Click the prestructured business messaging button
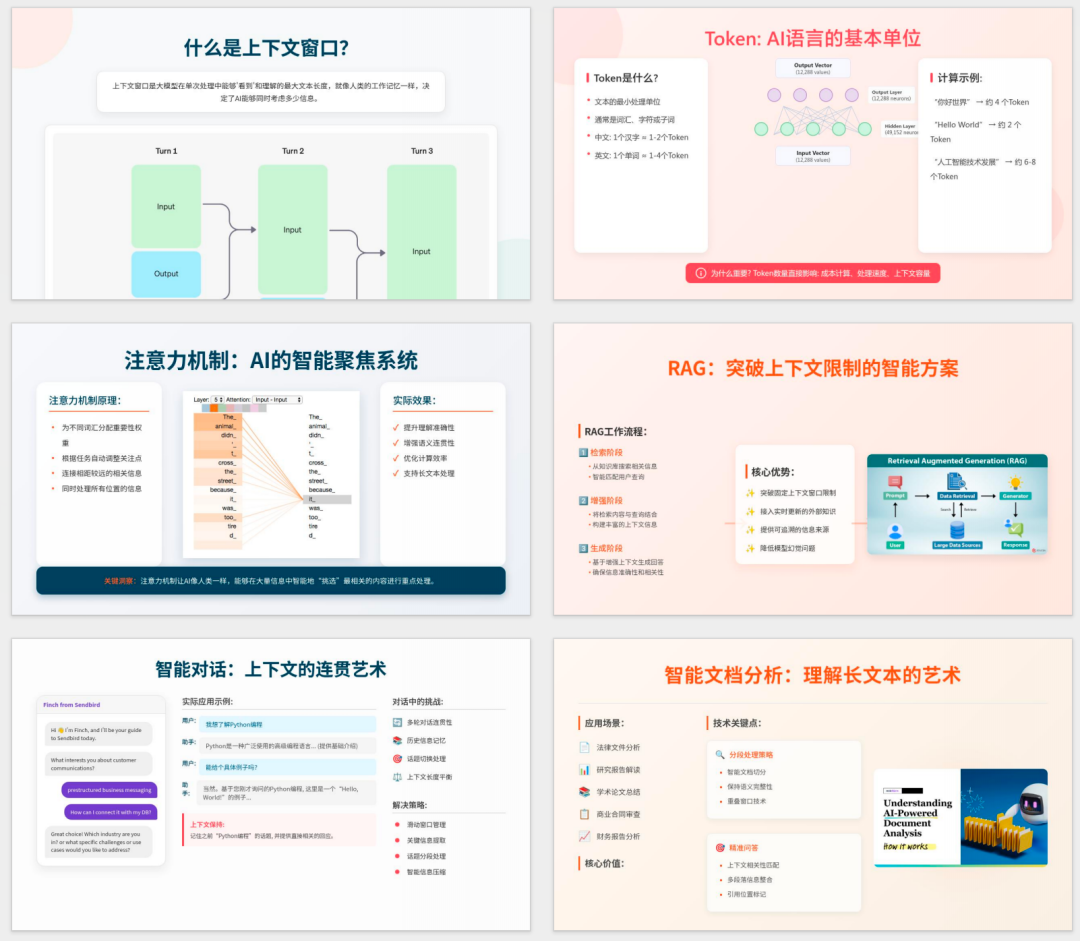Image resolution: width=1080 pixels, height=941 pixels. (x=110, y=790)
